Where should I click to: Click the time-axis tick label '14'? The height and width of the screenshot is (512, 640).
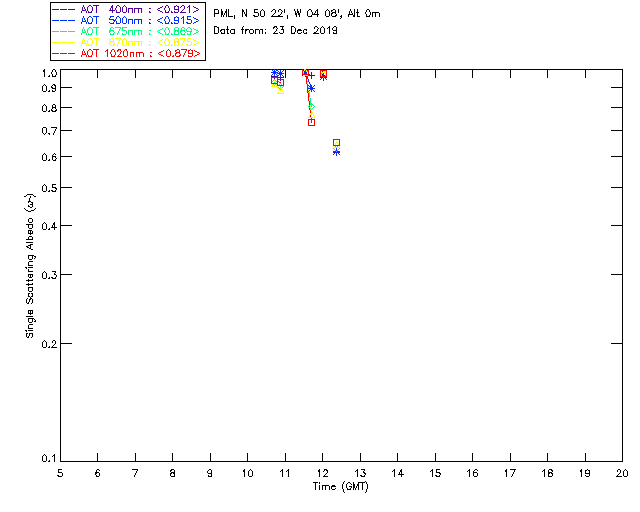(x=398, y=473)
